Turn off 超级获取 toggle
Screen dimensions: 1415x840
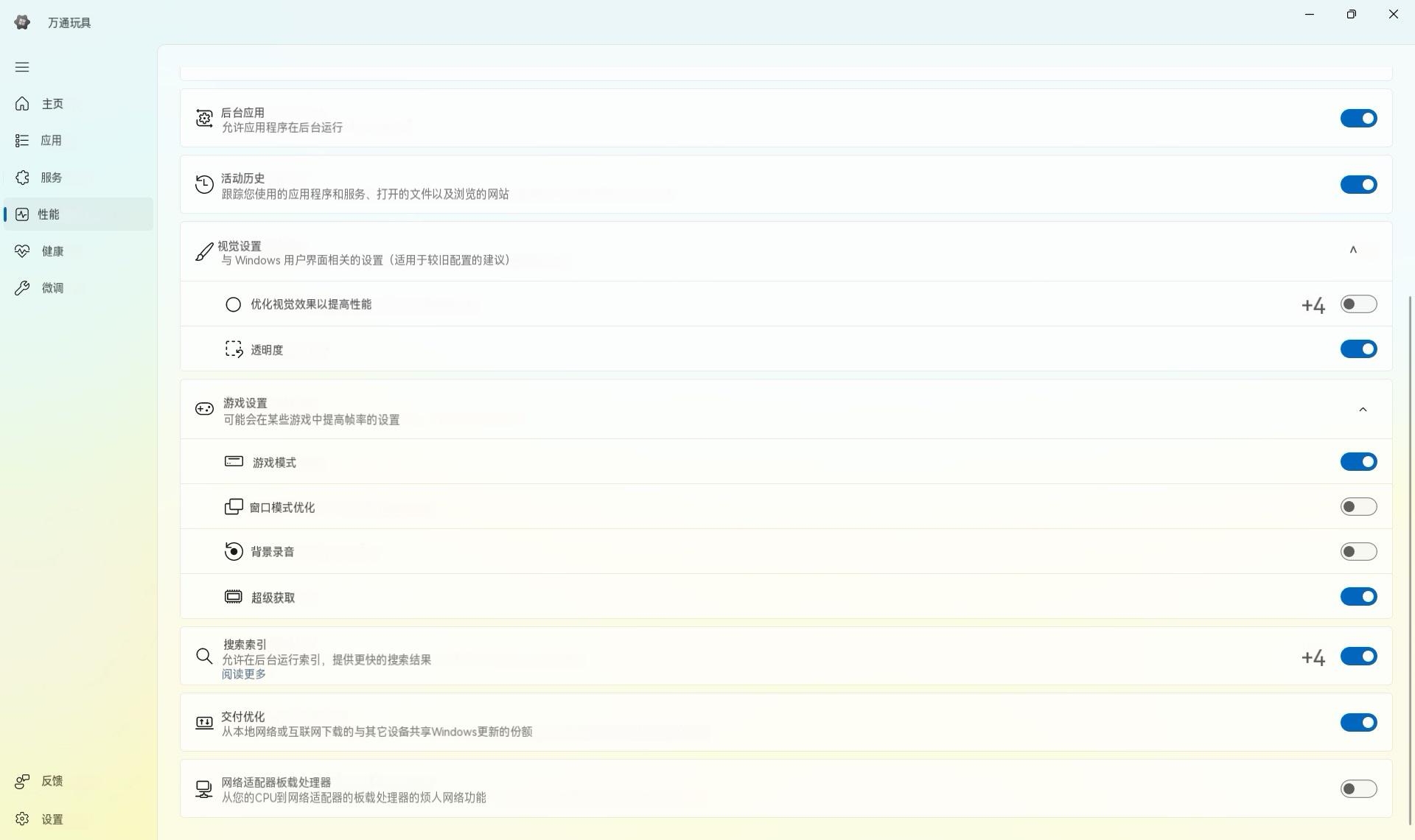1358,597
